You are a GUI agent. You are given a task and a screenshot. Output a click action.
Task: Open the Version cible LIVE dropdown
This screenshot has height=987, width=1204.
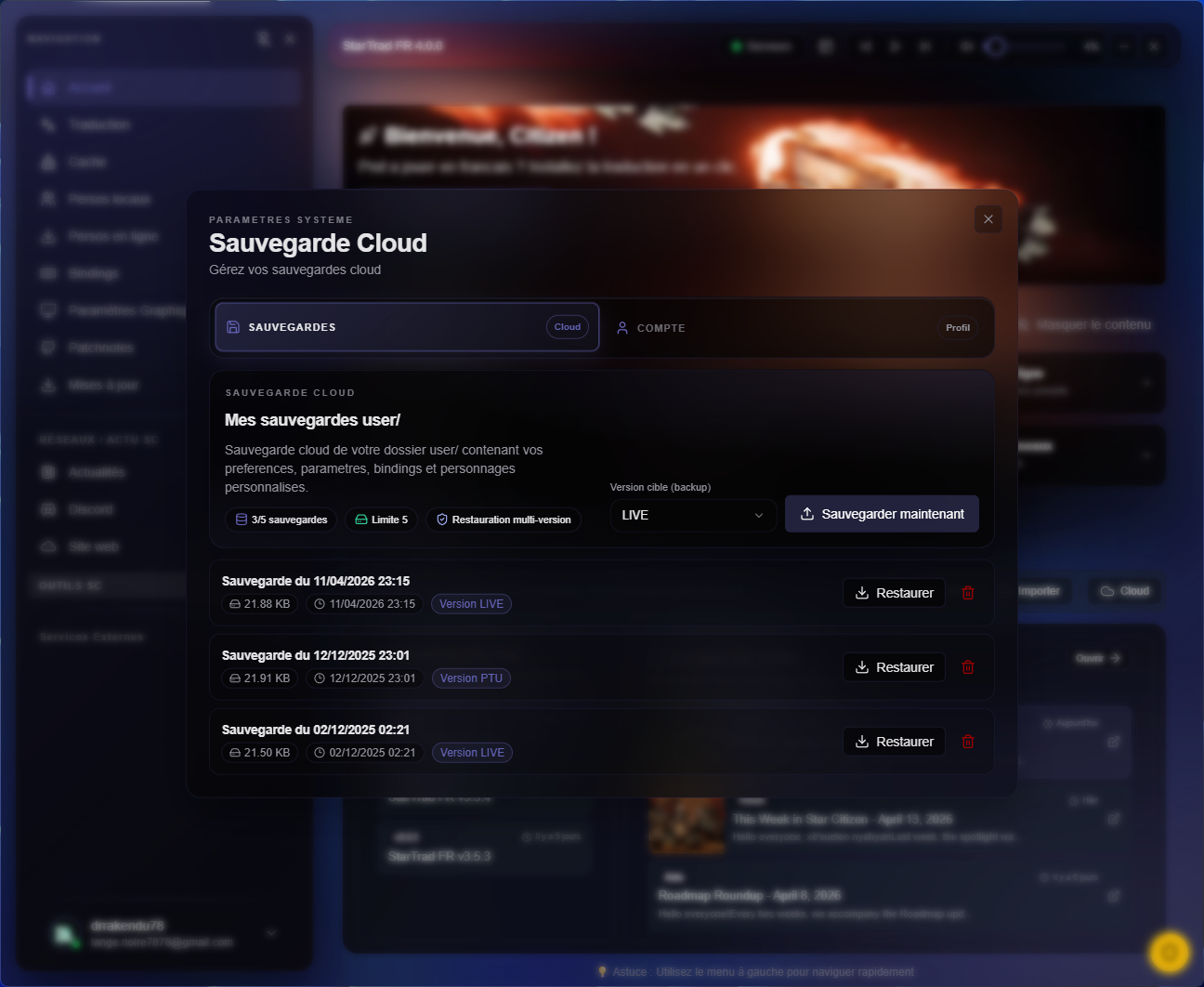coord(693,515)
